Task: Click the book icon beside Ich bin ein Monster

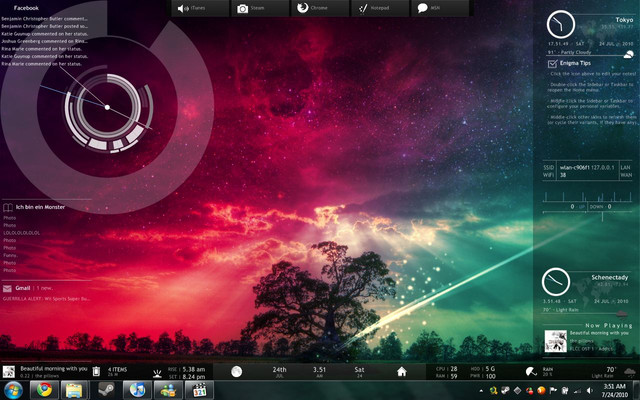Action: pos(8,207)
